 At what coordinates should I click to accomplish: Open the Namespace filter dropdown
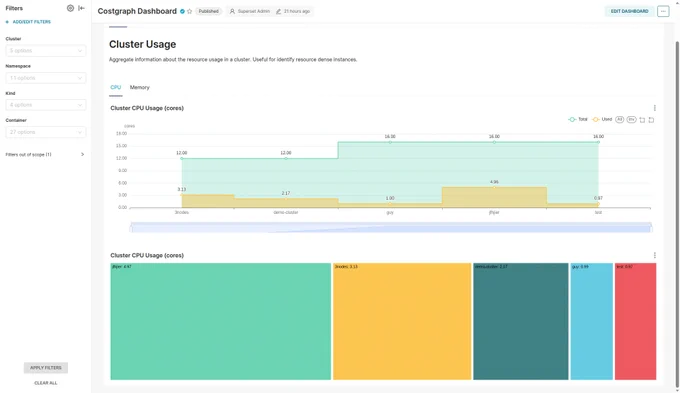point(46,78)
